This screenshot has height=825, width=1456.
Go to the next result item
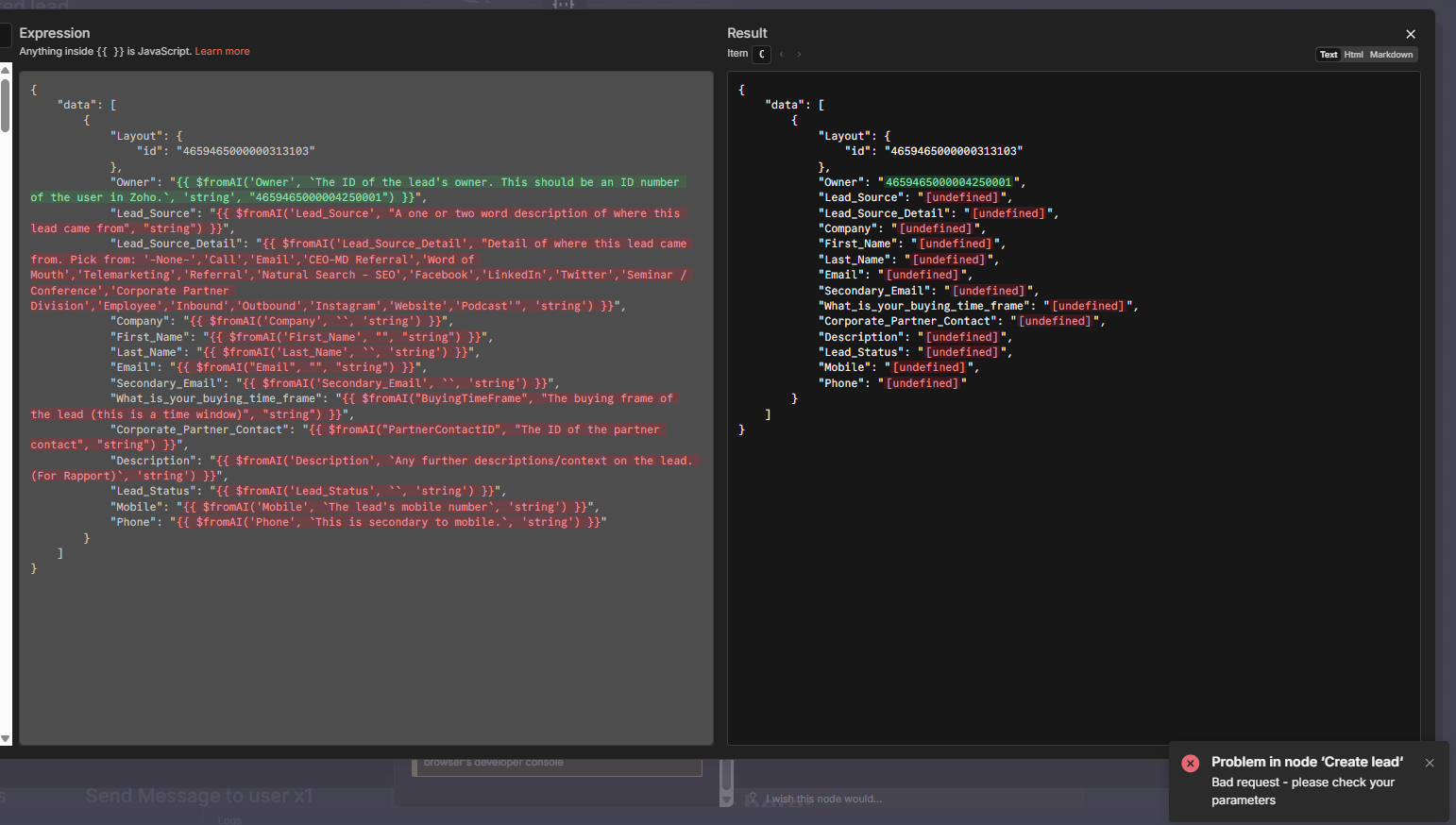pos(799,55)
